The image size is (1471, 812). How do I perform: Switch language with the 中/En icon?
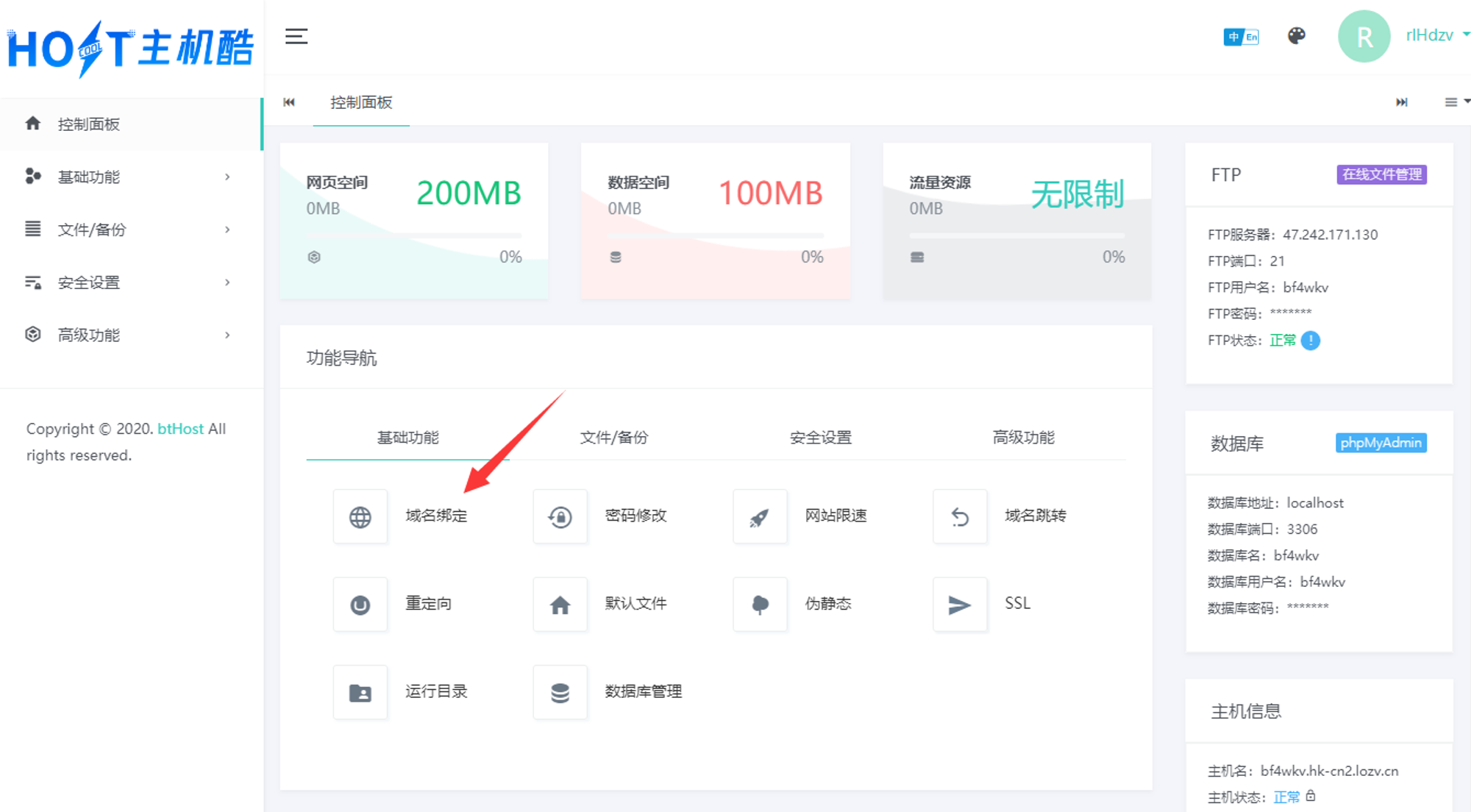click(x=1241, y=36)
